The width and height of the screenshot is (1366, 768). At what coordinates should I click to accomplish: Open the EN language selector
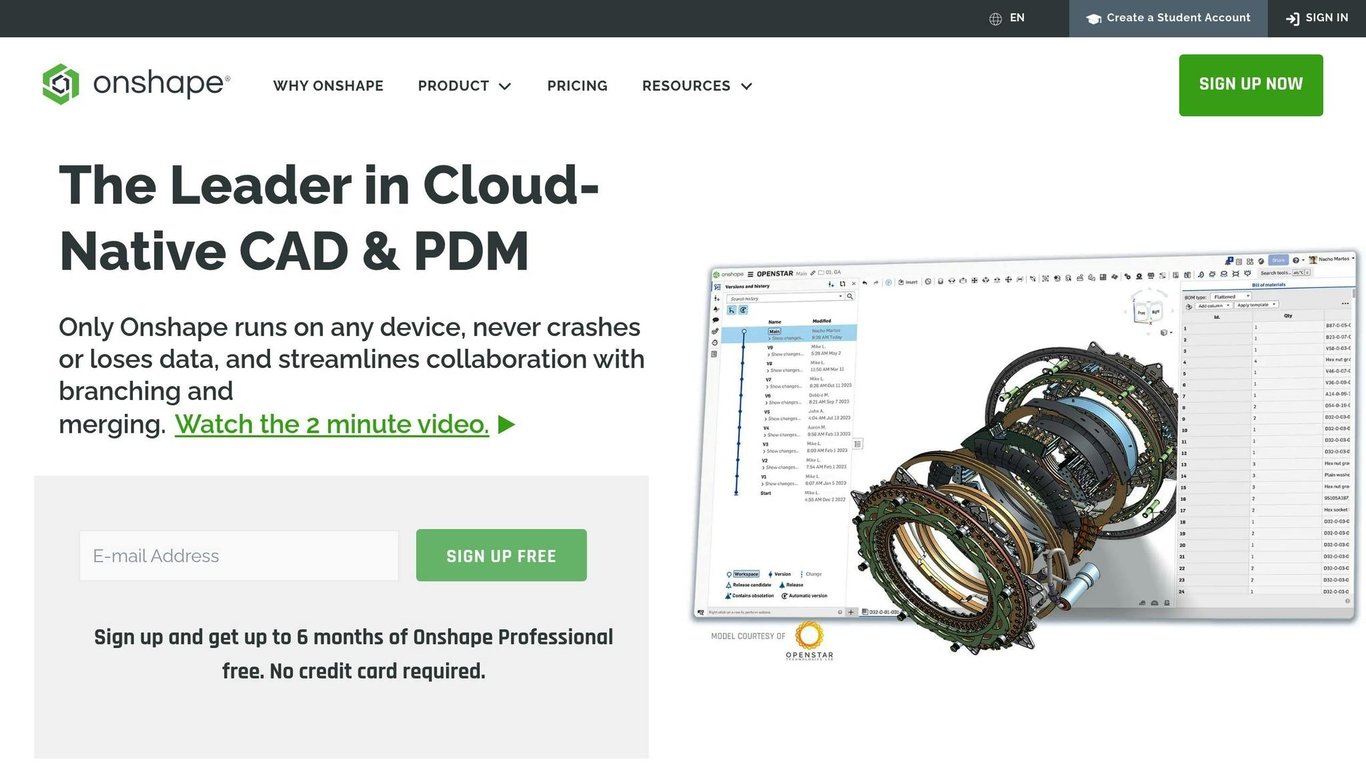tap(1007, 18)
